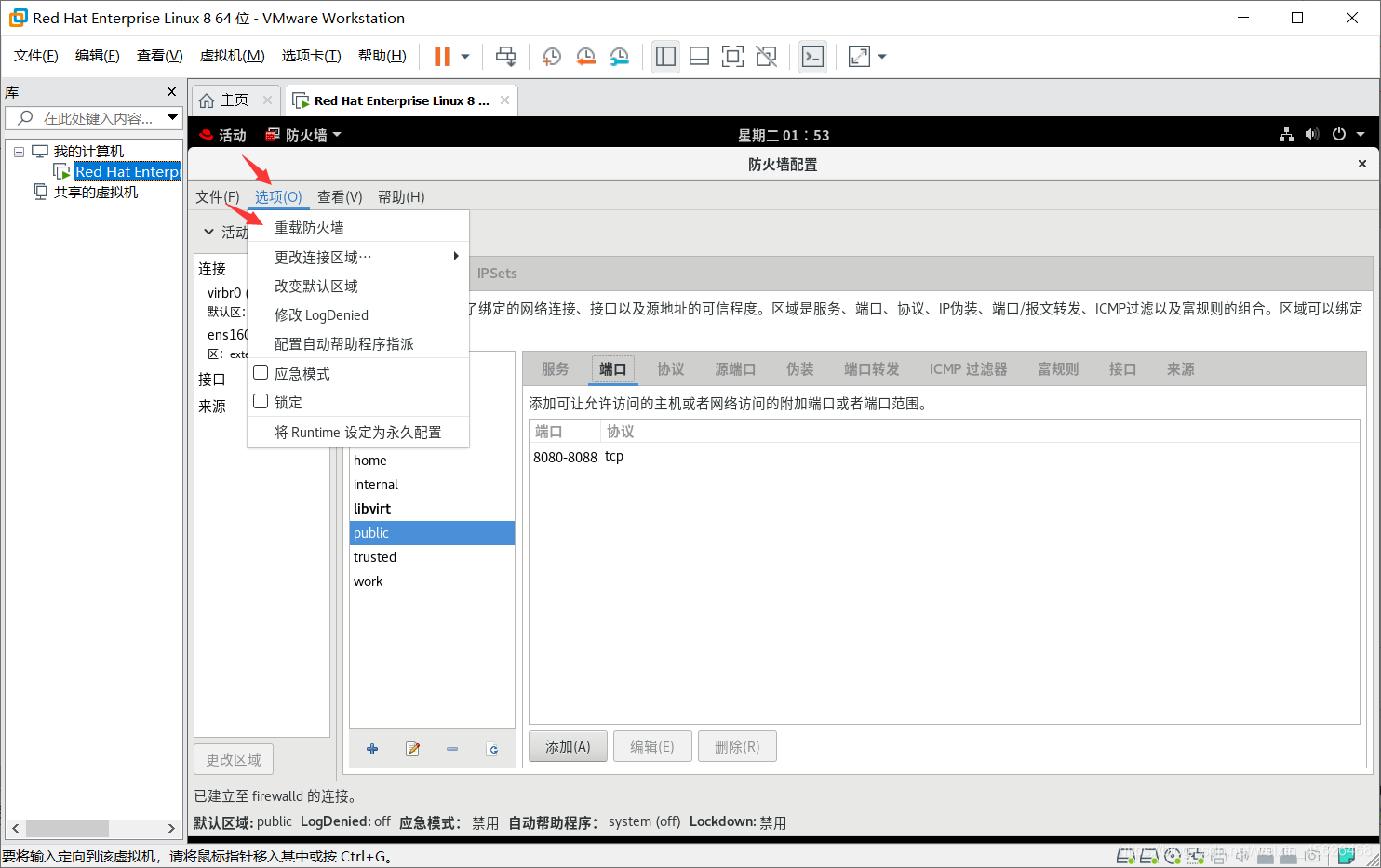The image size is (1381, 868).
Task: Close the Red Hat Enterprise Linux tab
Action: (x=504, y=100)
